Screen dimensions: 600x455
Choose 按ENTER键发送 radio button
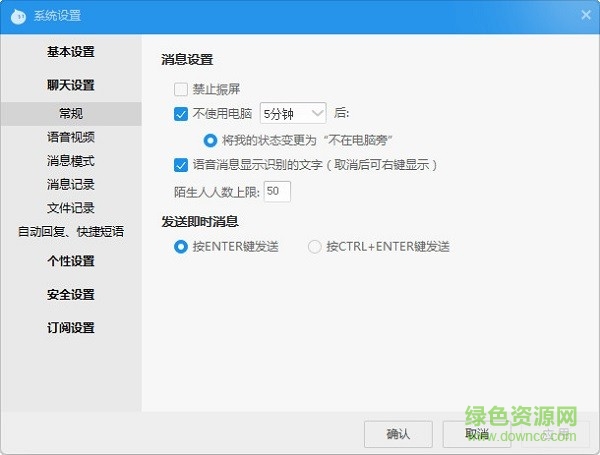point(181,246)
